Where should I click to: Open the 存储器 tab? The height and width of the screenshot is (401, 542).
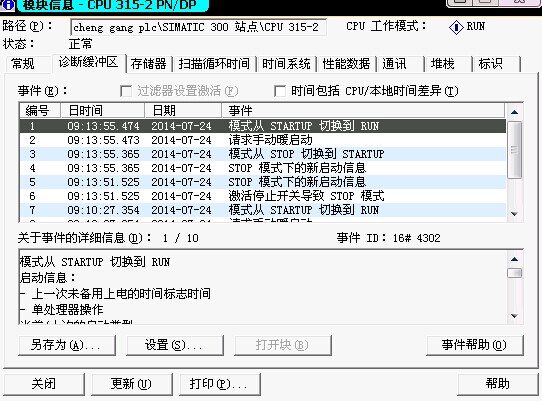point(149,64)
